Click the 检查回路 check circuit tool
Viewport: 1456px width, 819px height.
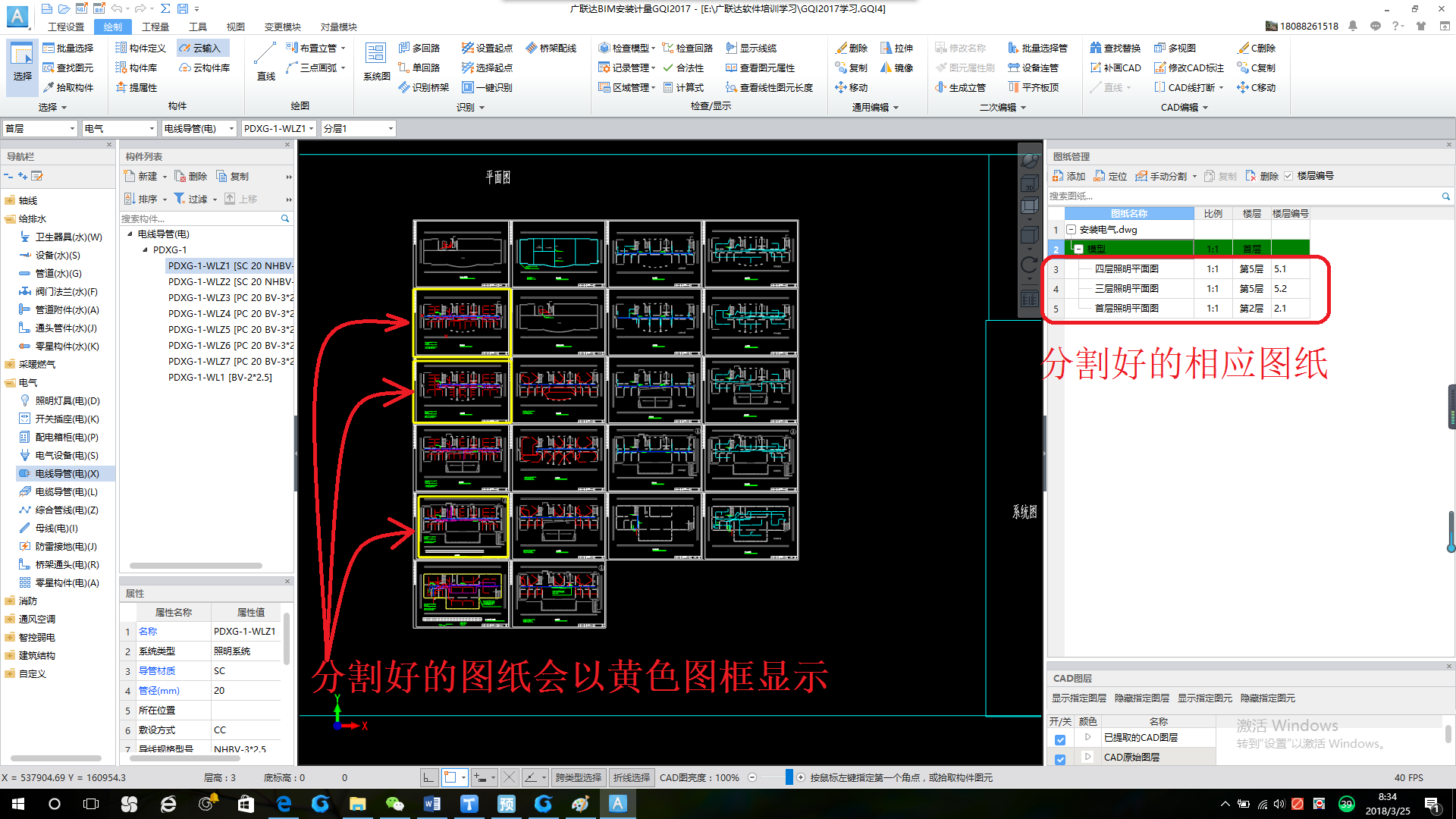688,48
